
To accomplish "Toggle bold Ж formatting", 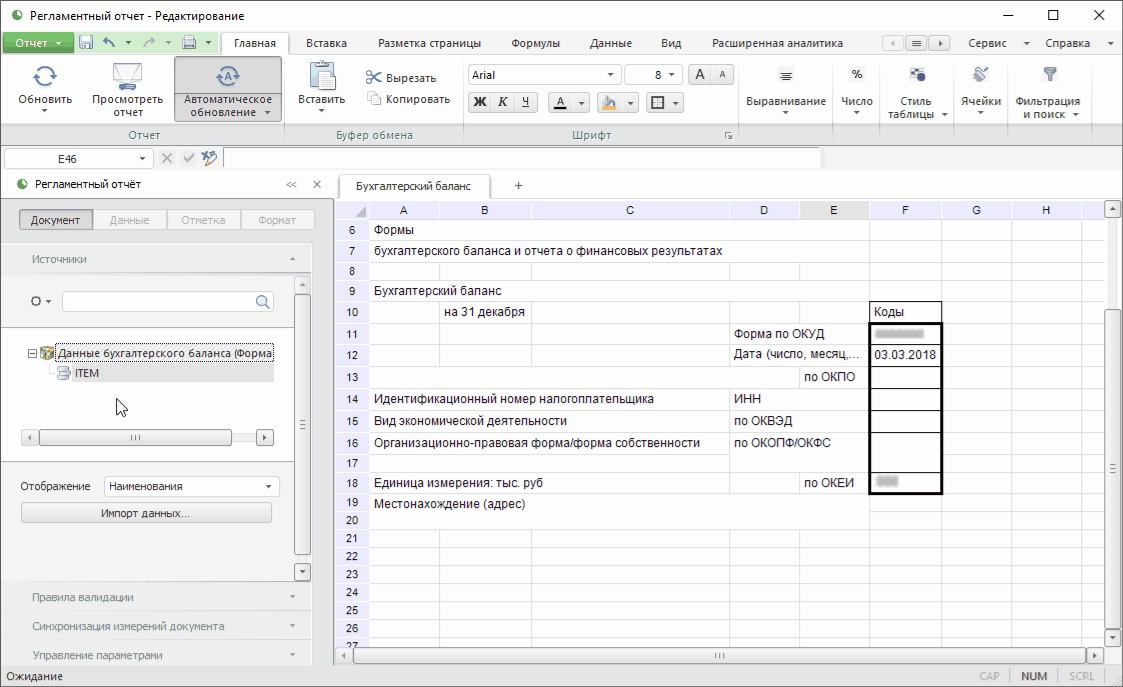I will pyautogui.click(x=480, y=102).
